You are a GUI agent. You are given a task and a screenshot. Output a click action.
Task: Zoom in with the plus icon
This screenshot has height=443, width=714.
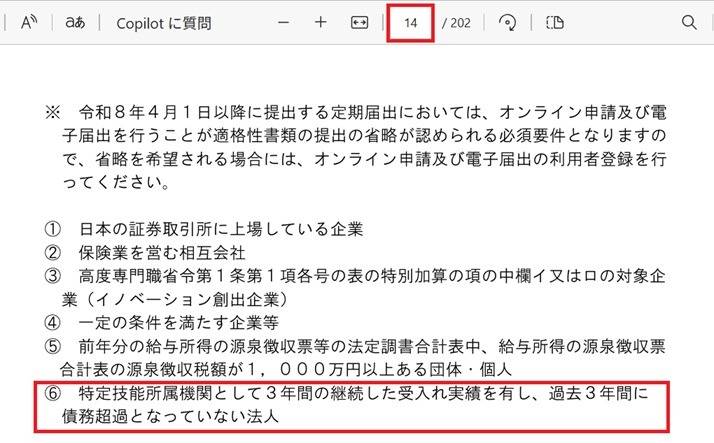pos(321,22)
